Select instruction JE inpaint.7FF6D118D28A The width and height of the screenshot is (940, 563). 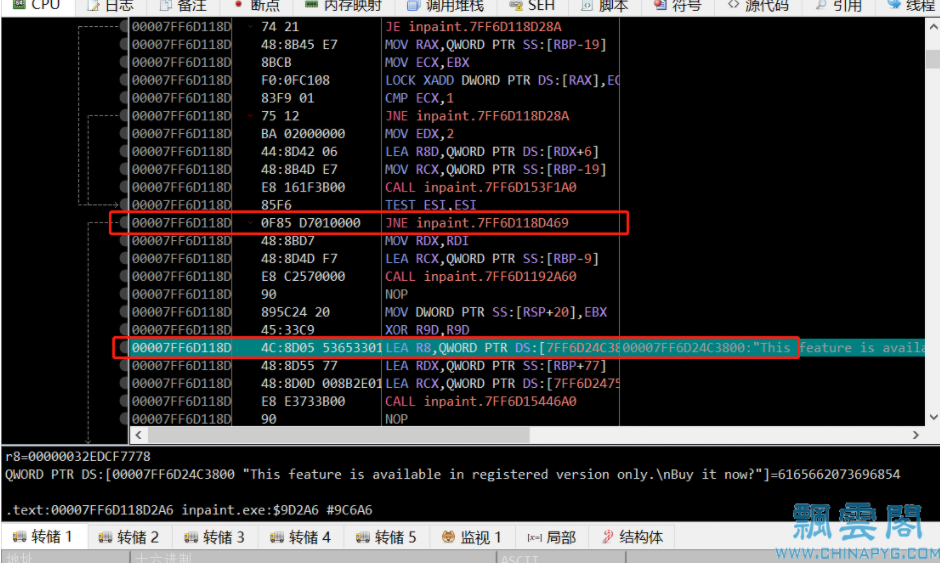(473, 26)
